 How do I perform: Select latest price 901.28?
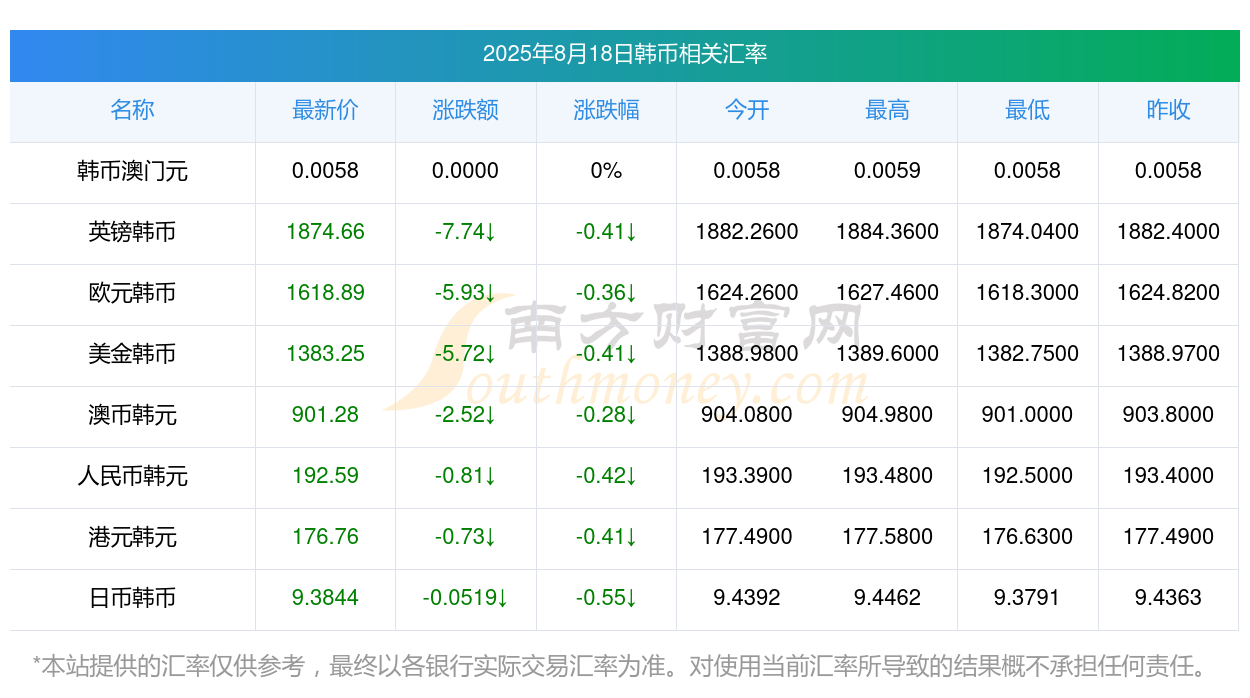[x=325, y=415]
